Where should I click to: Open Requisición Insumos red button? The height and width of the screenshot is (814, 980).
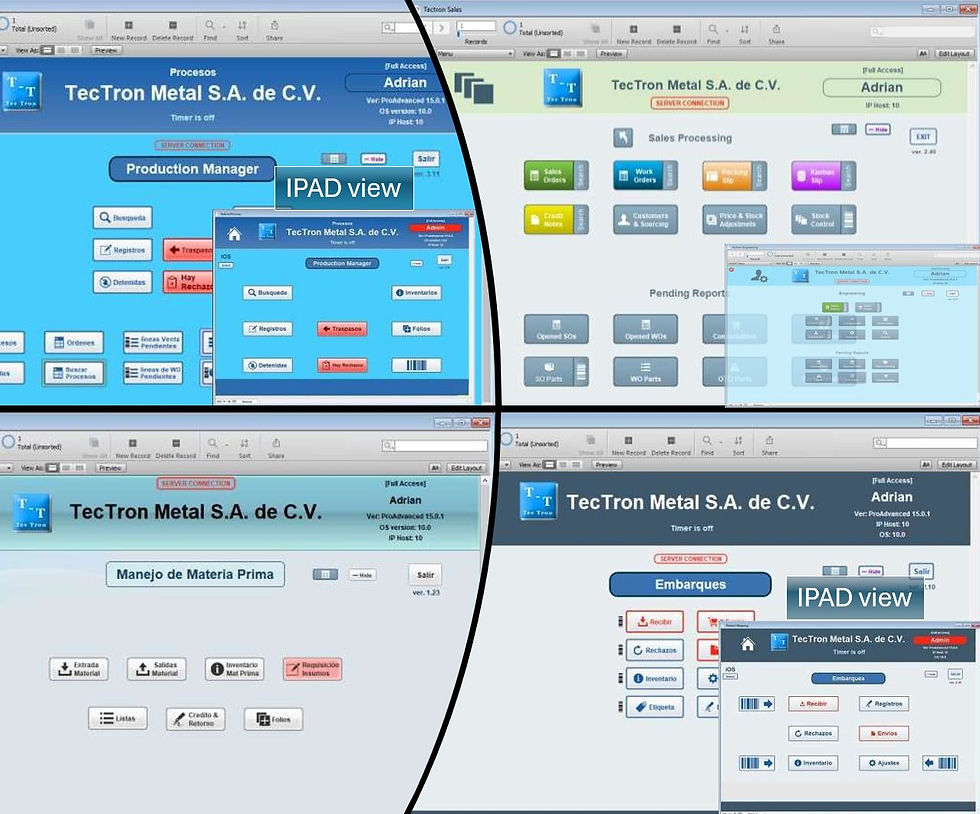[x=312, y=669]
